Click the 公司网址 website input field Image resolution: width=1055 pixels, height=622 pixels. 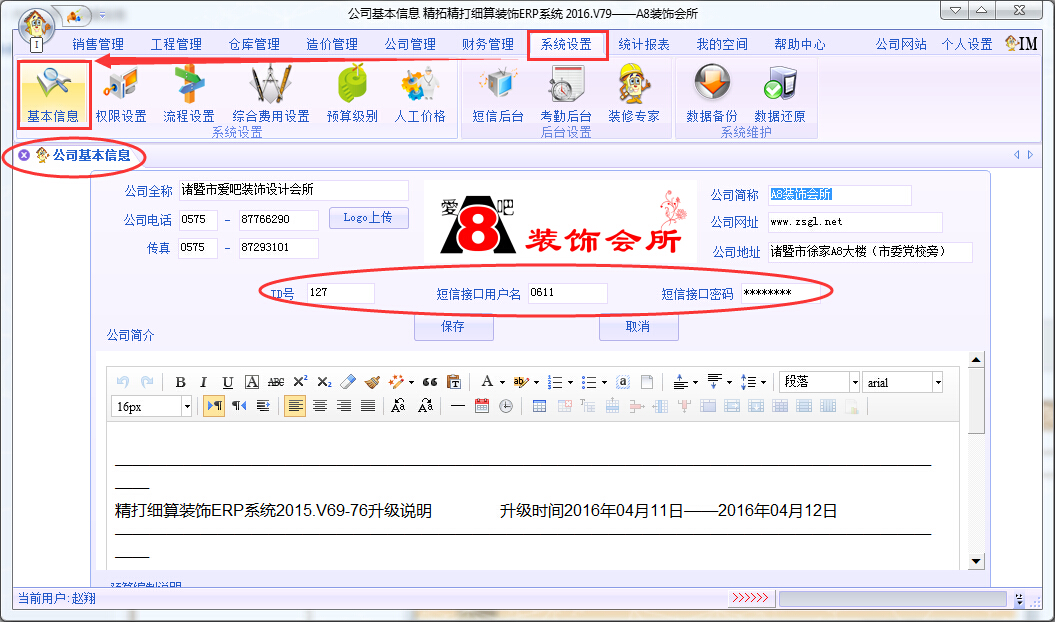tap(854, 222)
